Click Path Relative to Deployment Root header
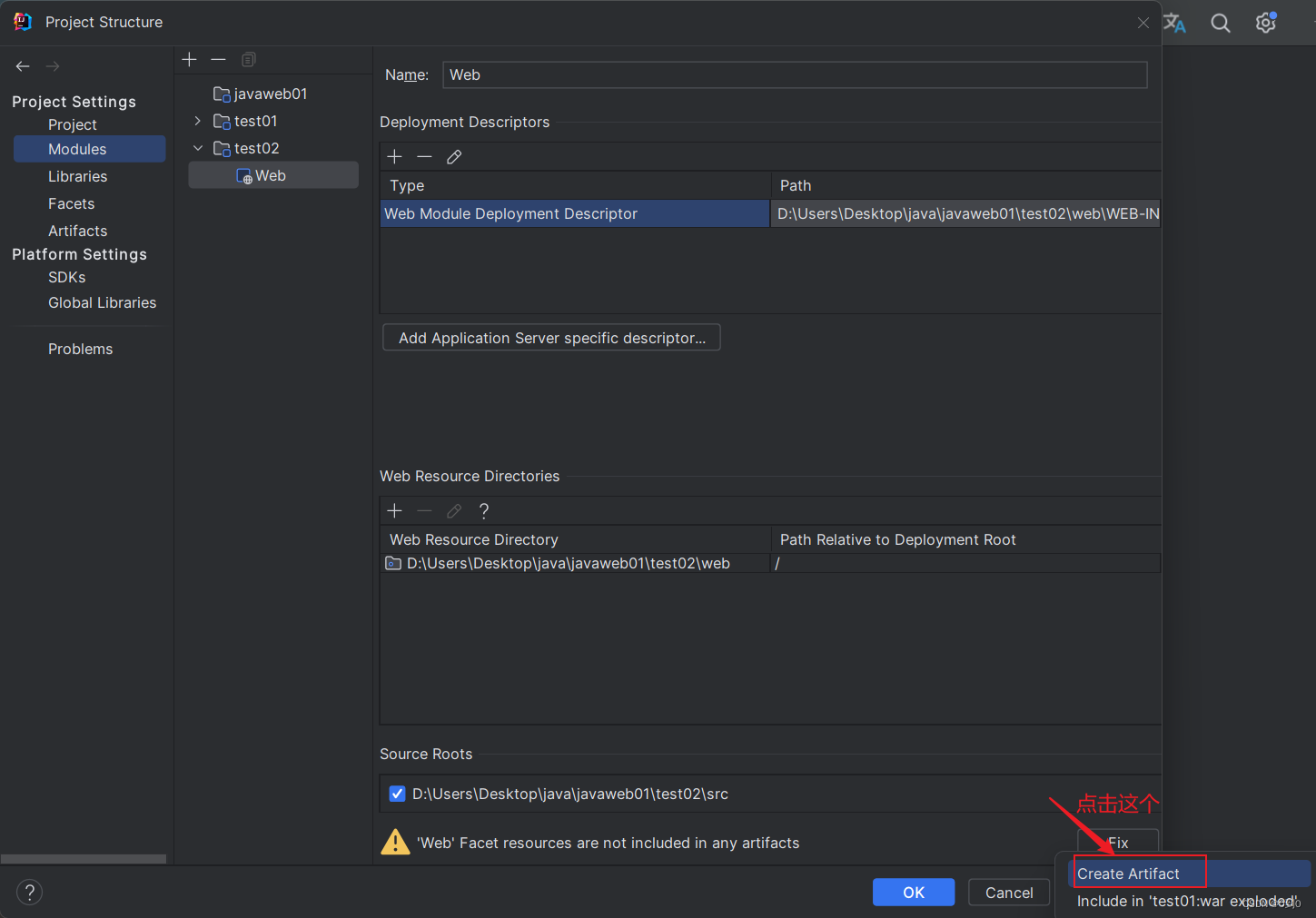 pyautogui.click(x=965, y=539)
